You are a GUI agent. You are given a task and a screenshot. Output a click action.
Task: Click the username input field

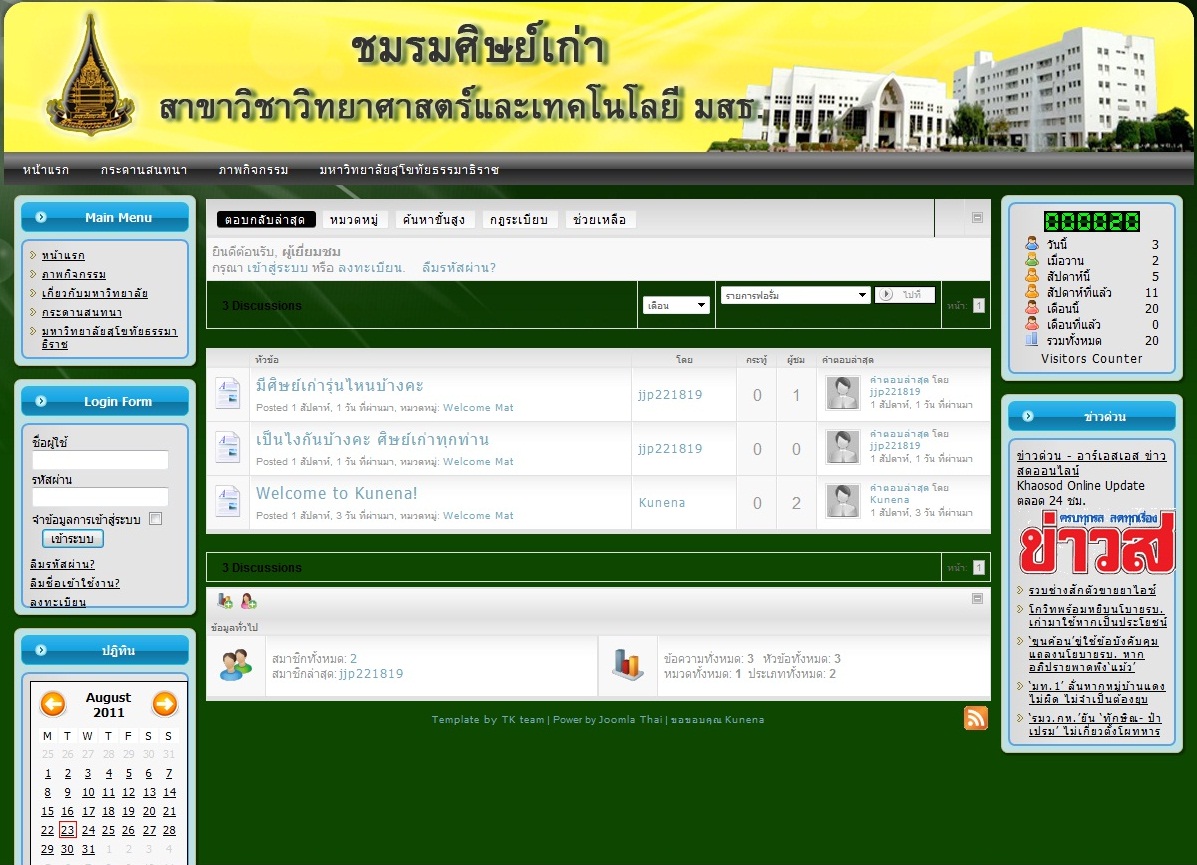(100, 460)
